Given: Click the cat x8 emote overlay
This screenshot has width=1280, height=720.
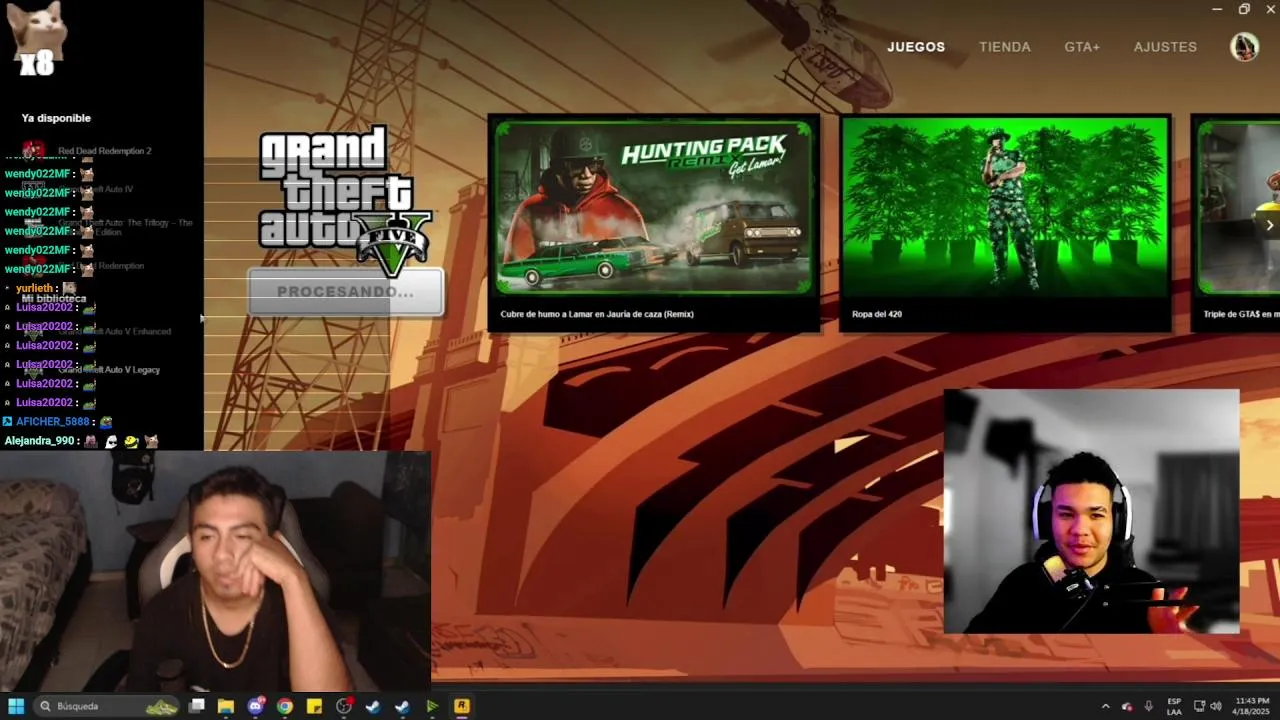Looking at the screenshot, I should pyautogui.click(x=36, y=40).
